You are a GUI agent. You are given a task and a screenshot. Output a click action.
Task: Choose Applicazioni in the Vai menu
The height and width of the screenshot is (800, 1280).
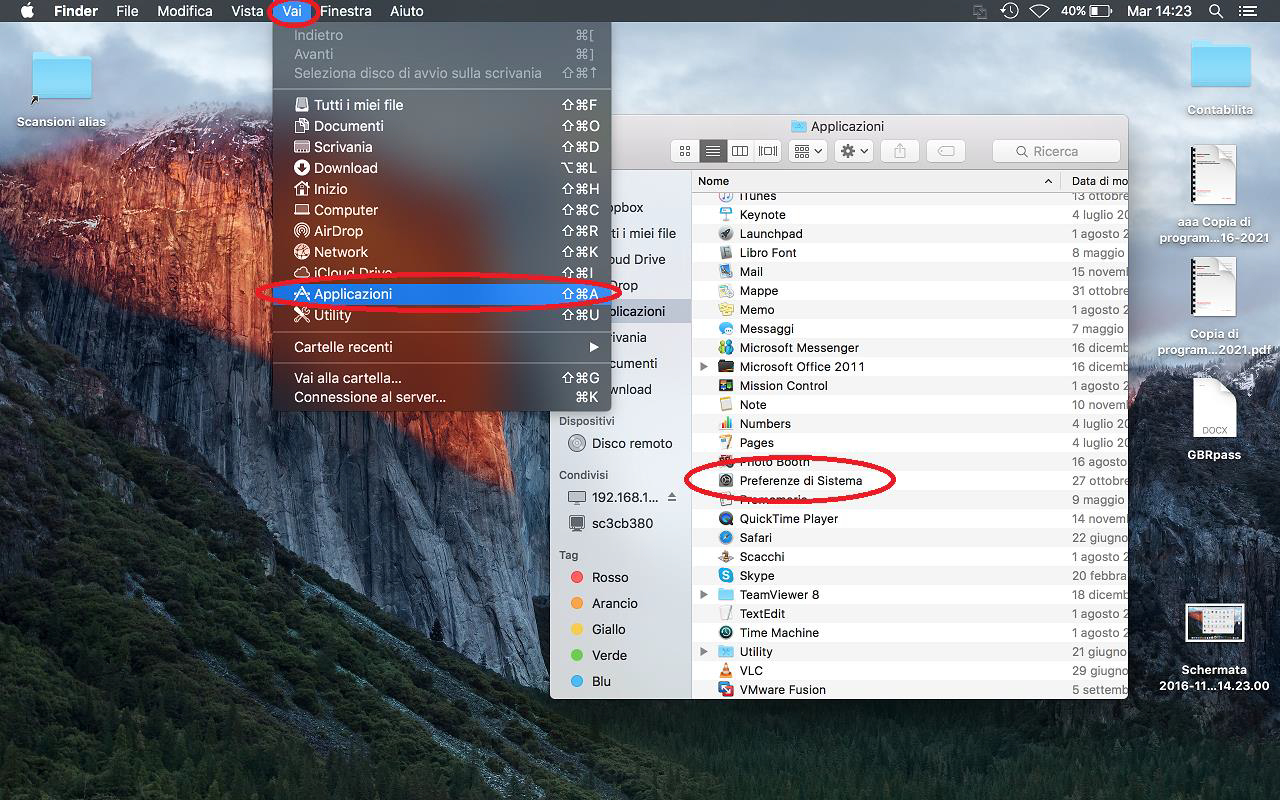point(441,294)
